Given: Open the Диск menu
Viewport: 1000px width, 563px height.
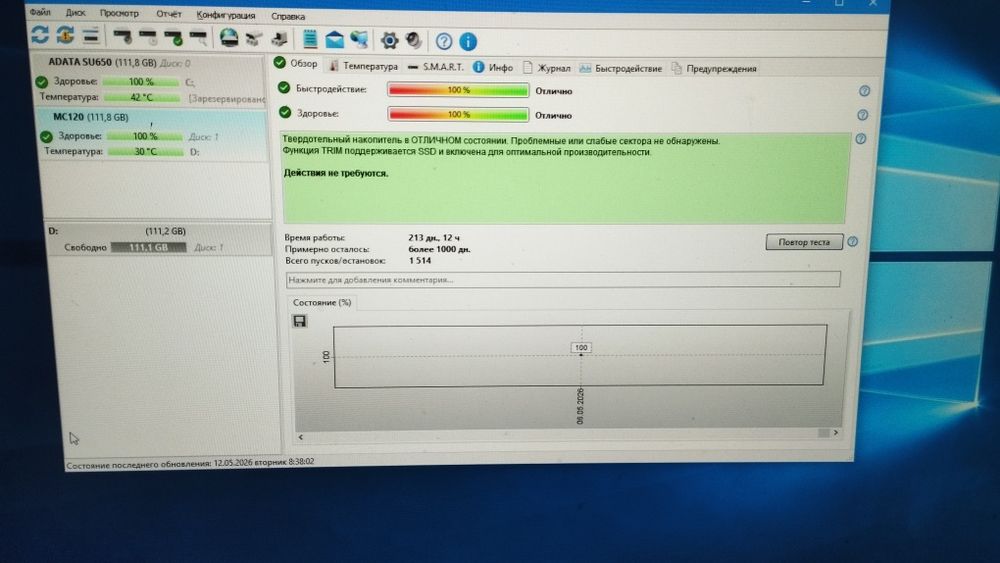Looking at the screenshot, I should click(x=75, y=13).
